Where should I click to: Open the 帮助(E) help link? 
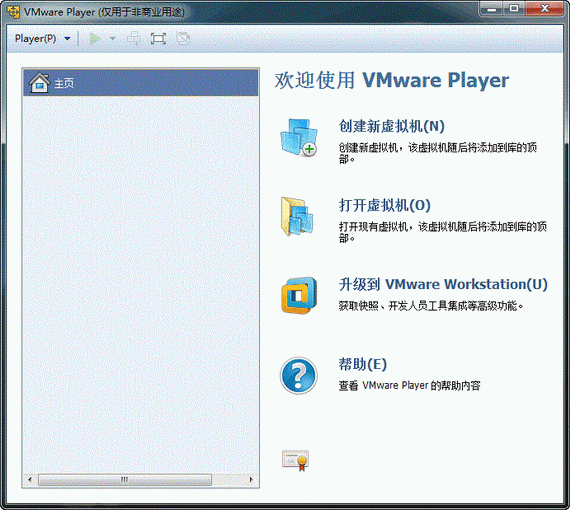point(362,364)
